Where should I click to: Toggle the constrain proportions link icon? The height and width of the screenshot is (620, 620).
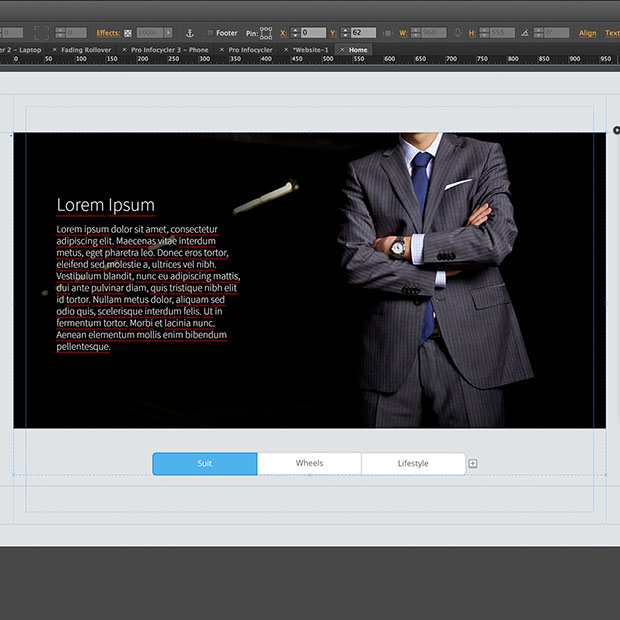457,33
